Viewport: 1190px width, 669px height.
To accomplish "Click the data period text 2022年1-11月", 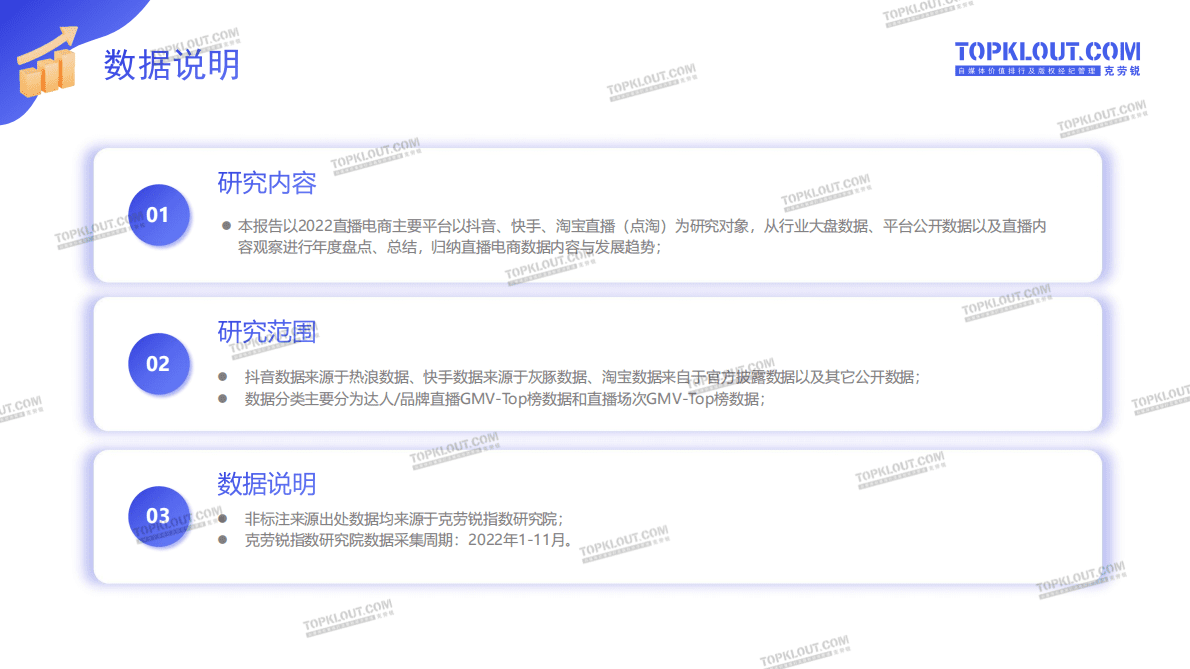I will [x=520, y=541].
